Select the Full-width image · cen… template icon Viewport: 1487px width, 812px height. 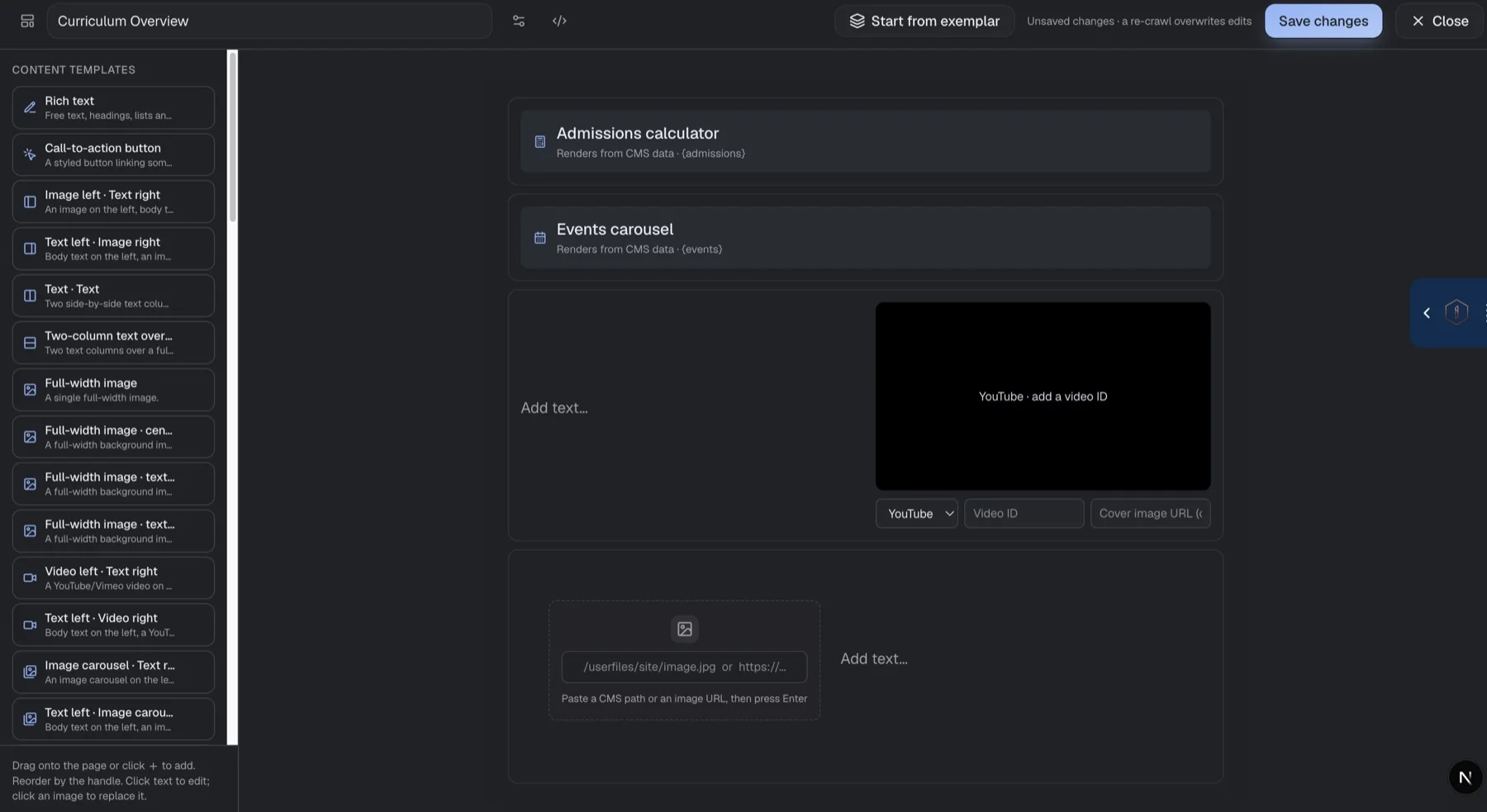[x=30, y=437]
